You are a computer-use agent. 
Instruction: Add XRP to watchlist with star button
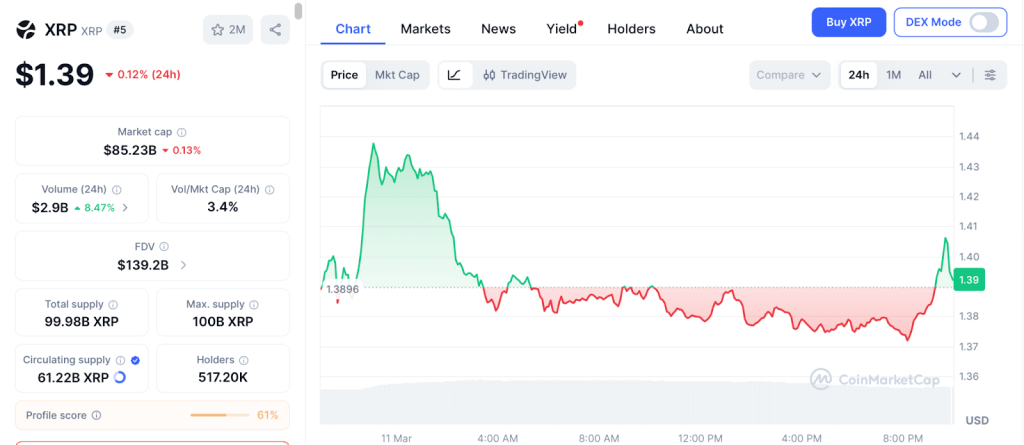[227, 30]
